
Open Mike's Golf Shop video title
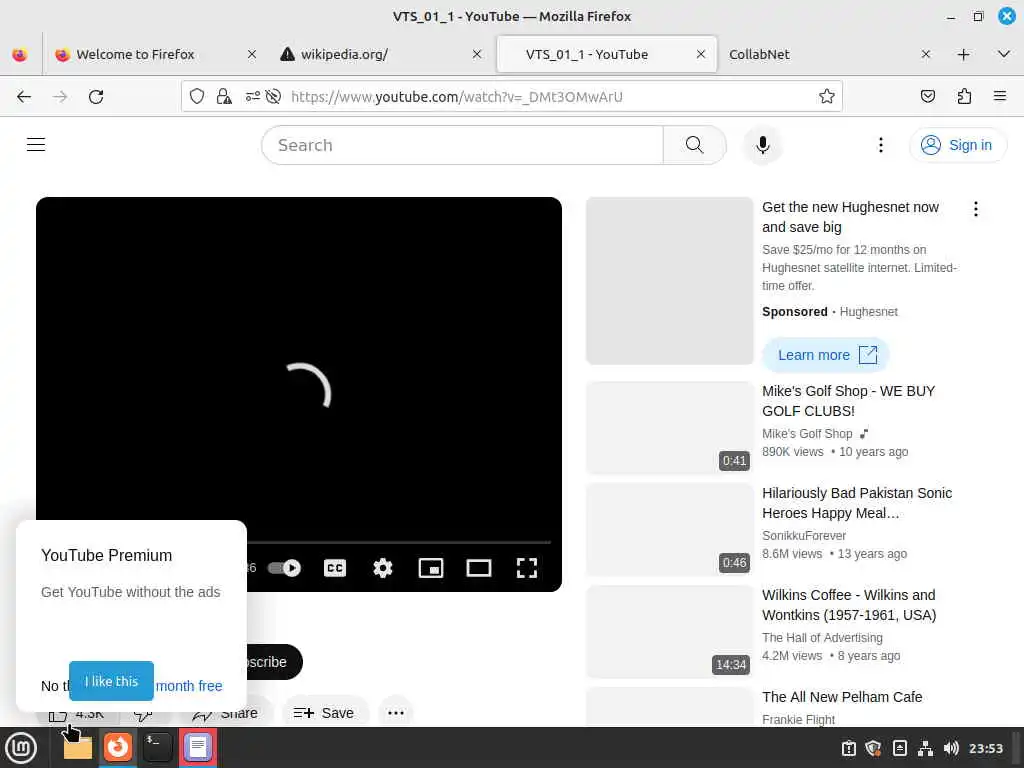click(848, 401)
